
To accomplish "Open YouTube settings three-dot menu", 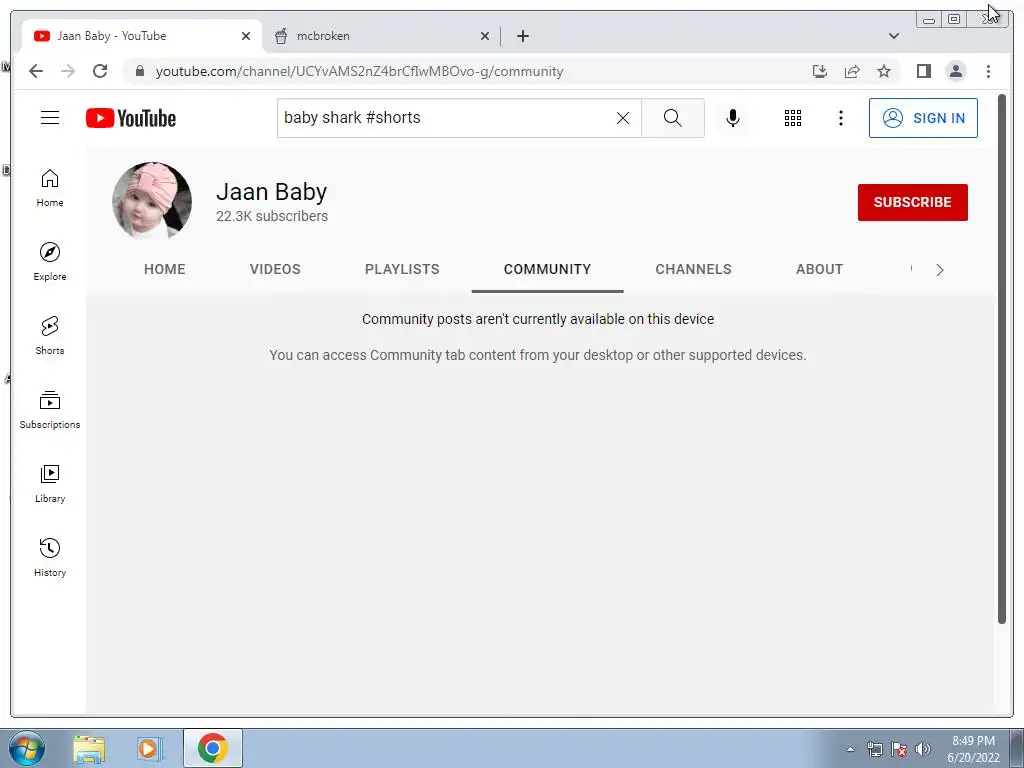I will pos(840,118).
